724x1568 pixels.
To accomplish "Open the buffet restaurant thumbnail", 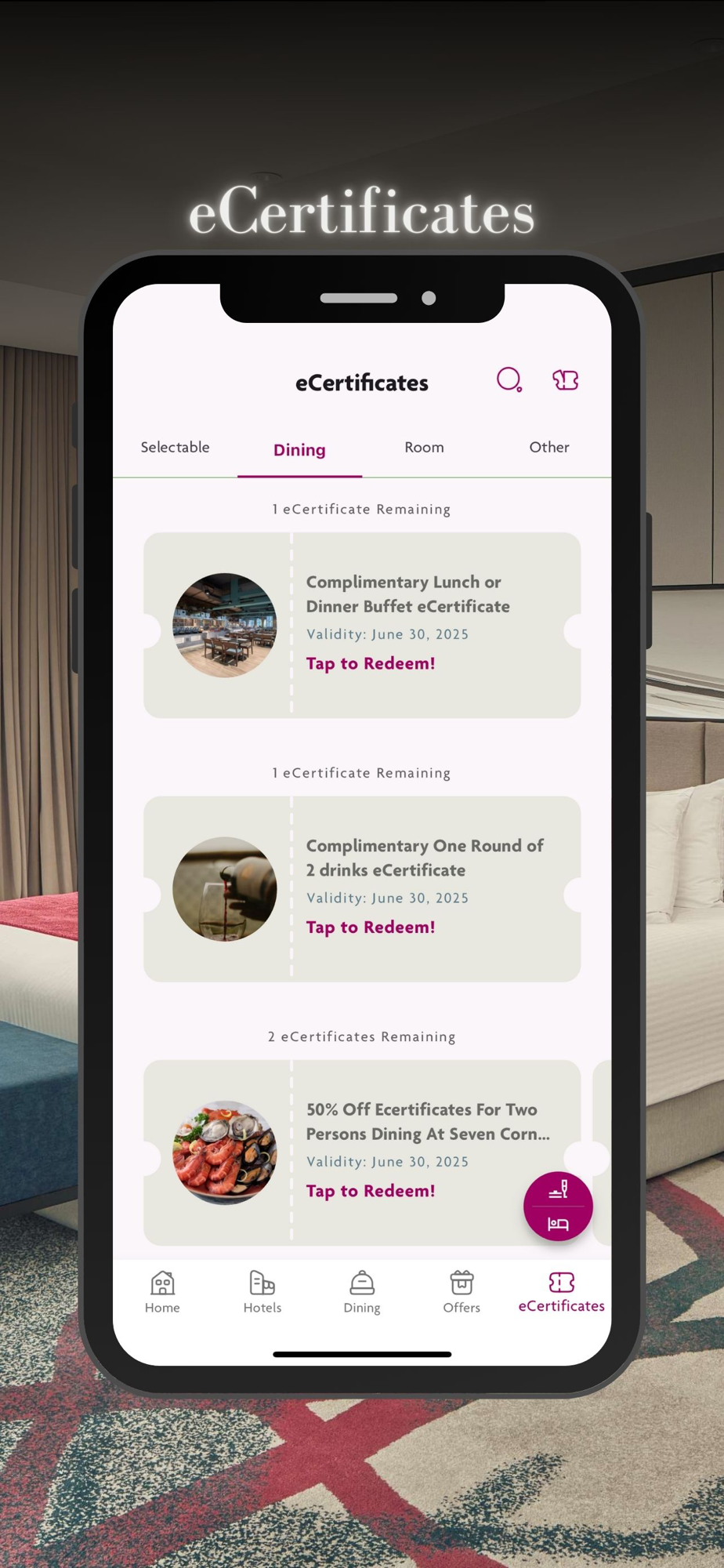I will point(225,625).
